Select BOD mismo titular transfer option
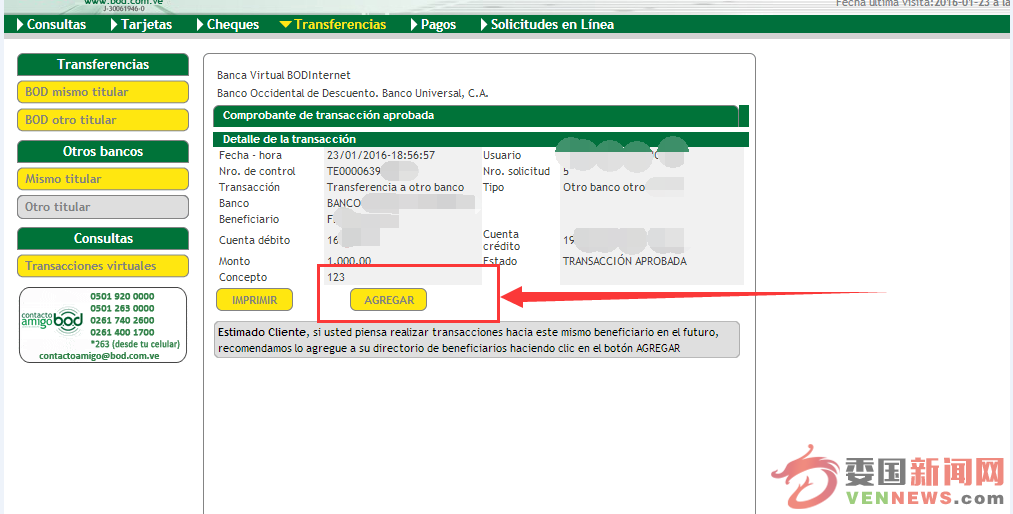The image size is (1013, 514). tap(103, 92)
